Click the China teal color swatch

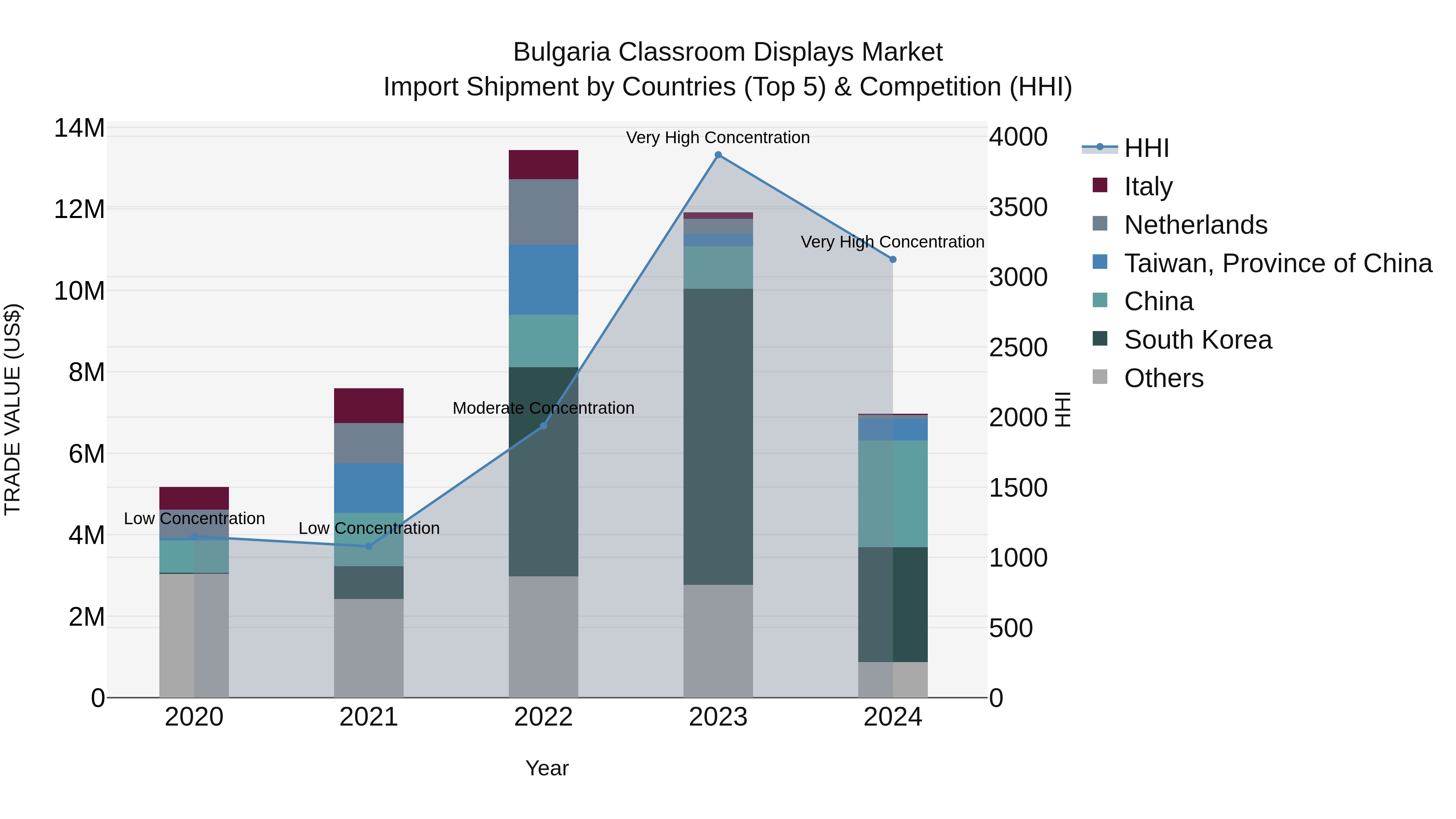tap(1100, 300)
